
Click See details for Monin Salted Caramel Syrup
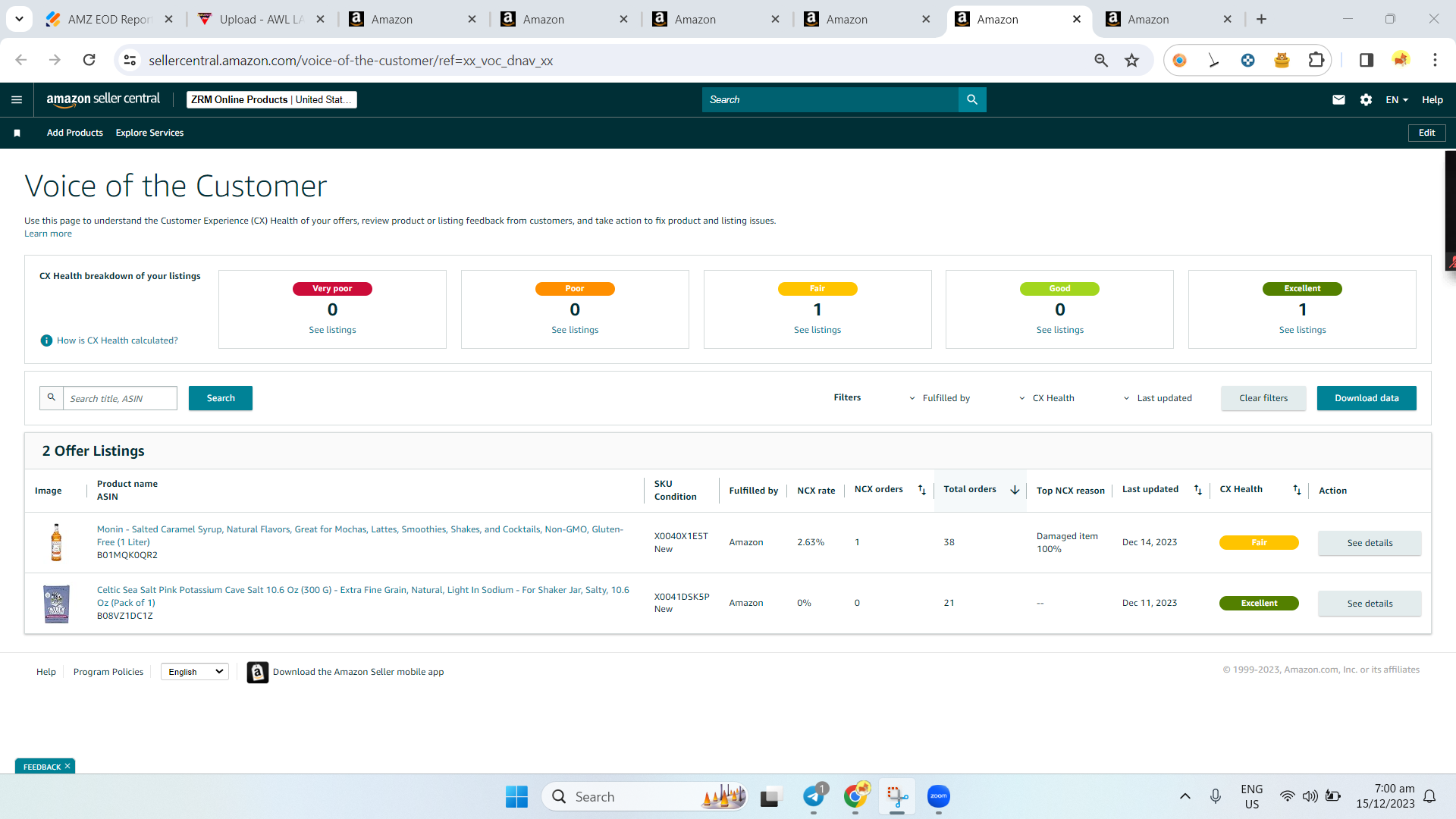coord(1370,543)
